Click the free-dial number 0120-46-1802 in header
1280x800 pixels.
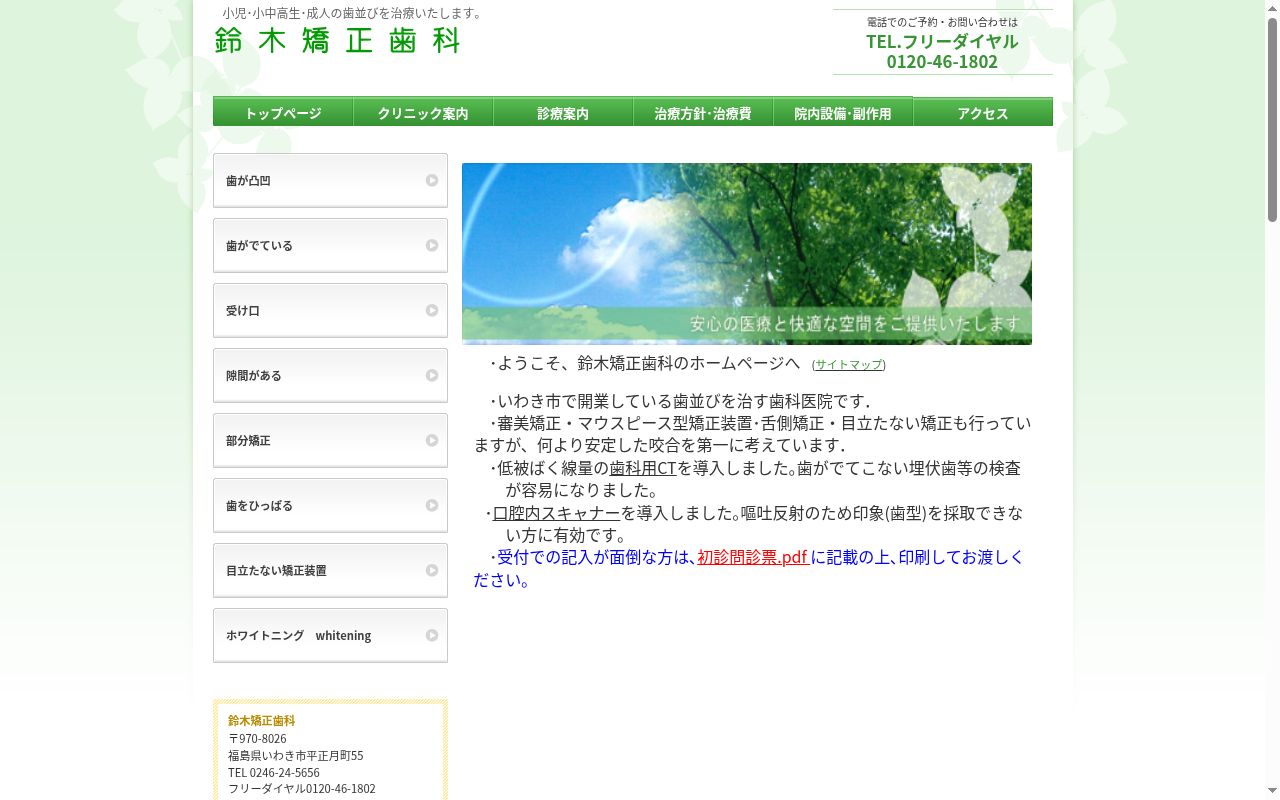click(x=942, y=61)
